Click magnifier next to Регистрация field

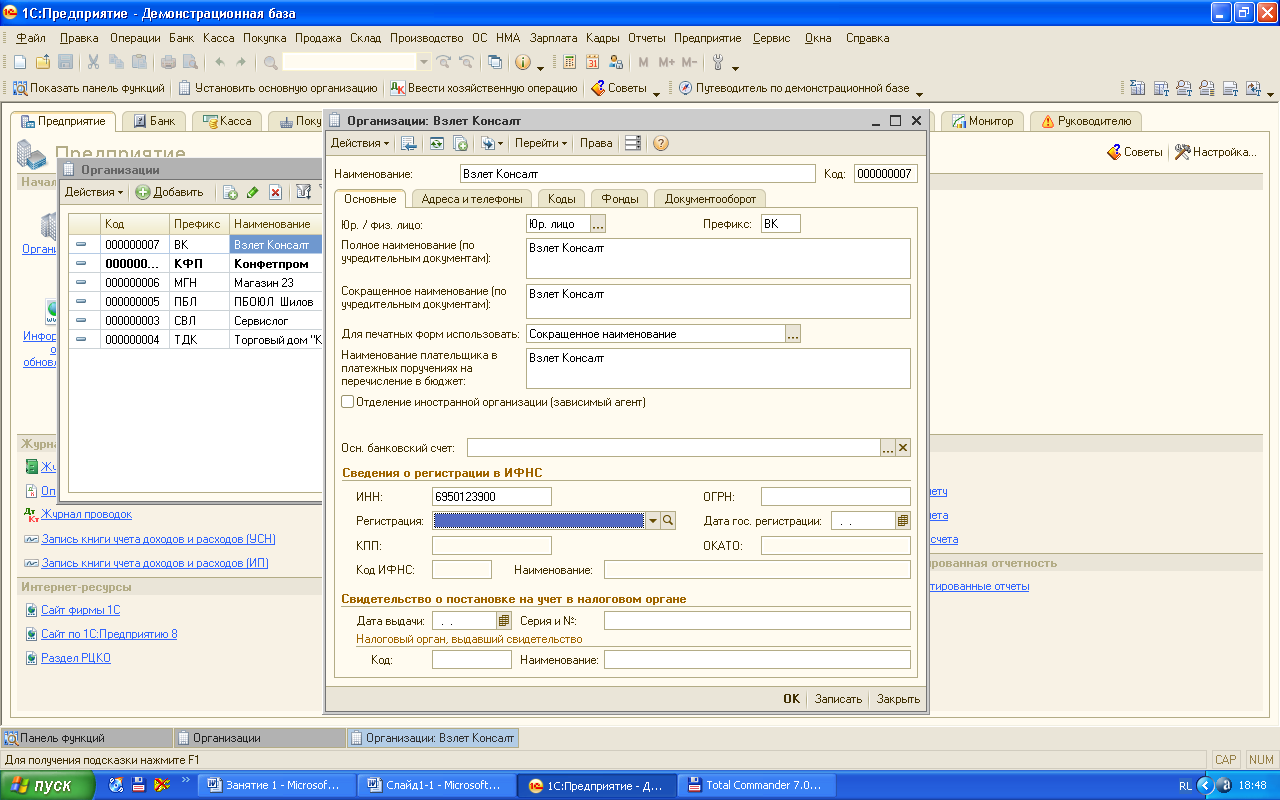tap(668, 520)
